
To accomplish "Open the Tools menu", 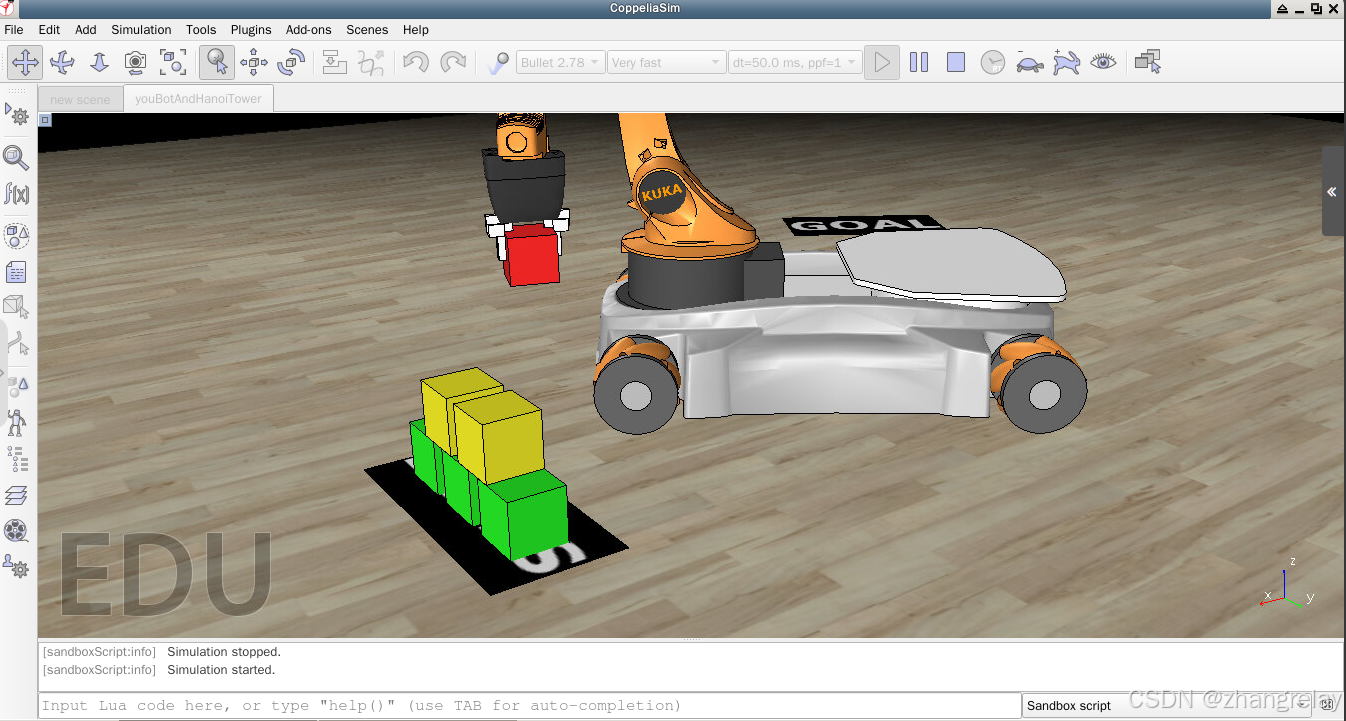I will pyautogui.click(x=201, y=29).
